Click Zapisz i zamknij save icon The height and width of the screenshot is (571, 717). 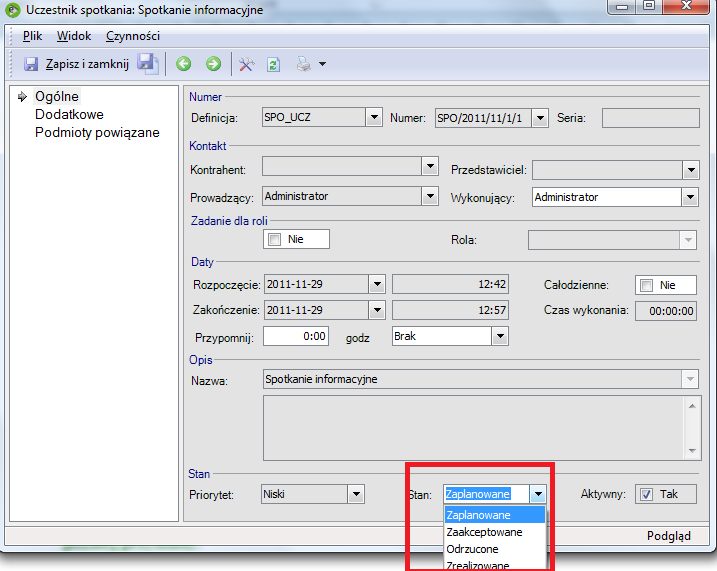pyautogui.click(x=31, y=64)
